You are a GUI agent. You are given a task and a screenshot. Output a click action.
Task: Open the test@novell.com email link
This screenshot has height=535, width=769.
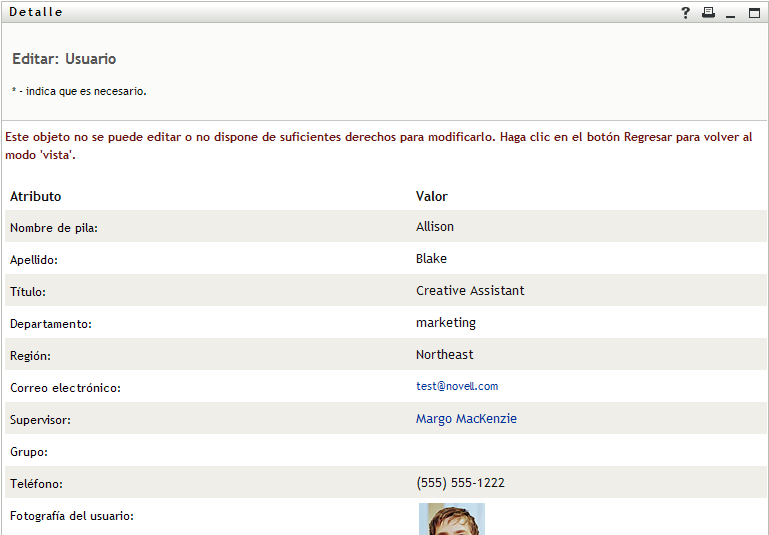coord(457,386)
